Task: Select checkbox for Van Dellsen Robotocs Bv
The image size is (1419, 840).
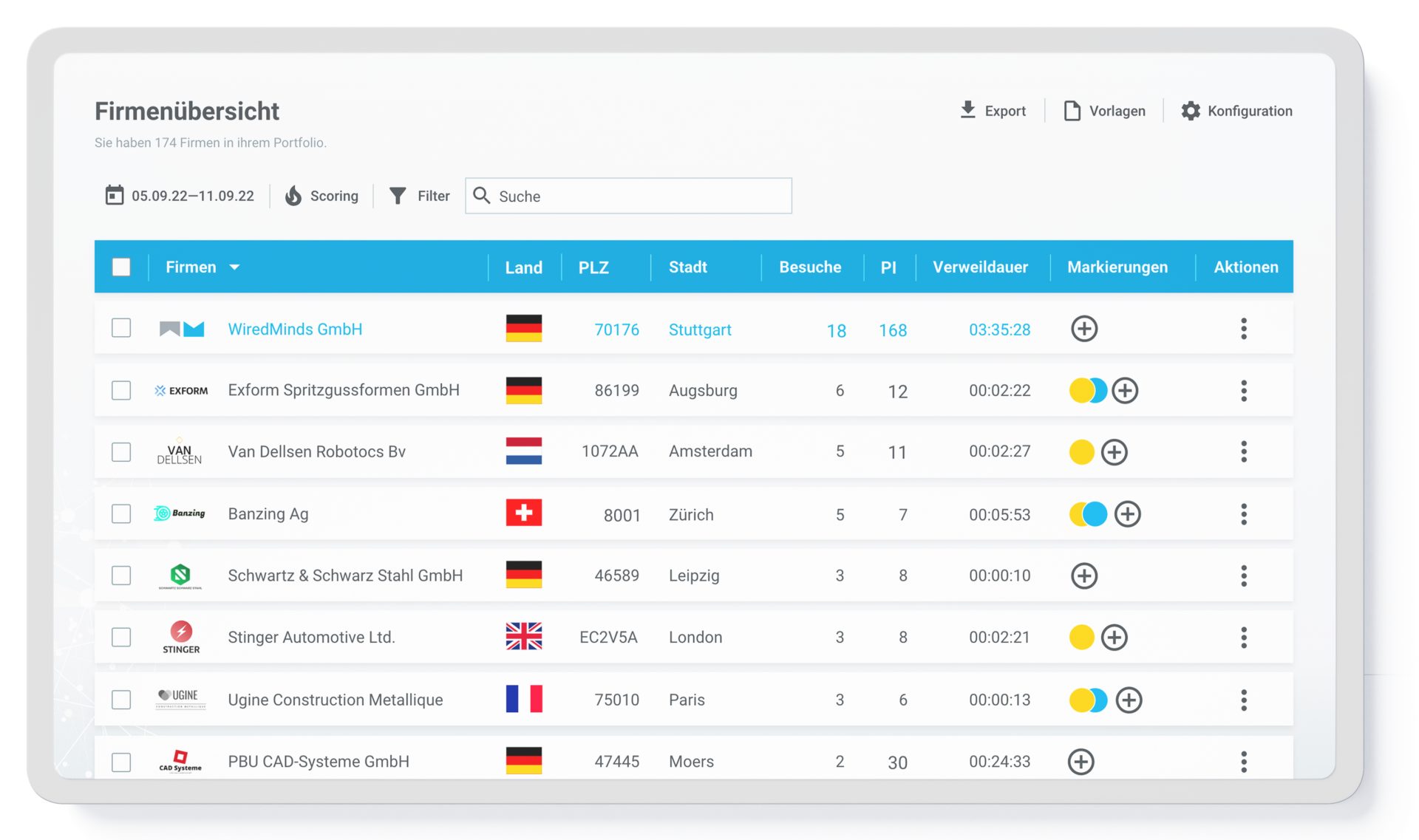Action: (121, 451)
